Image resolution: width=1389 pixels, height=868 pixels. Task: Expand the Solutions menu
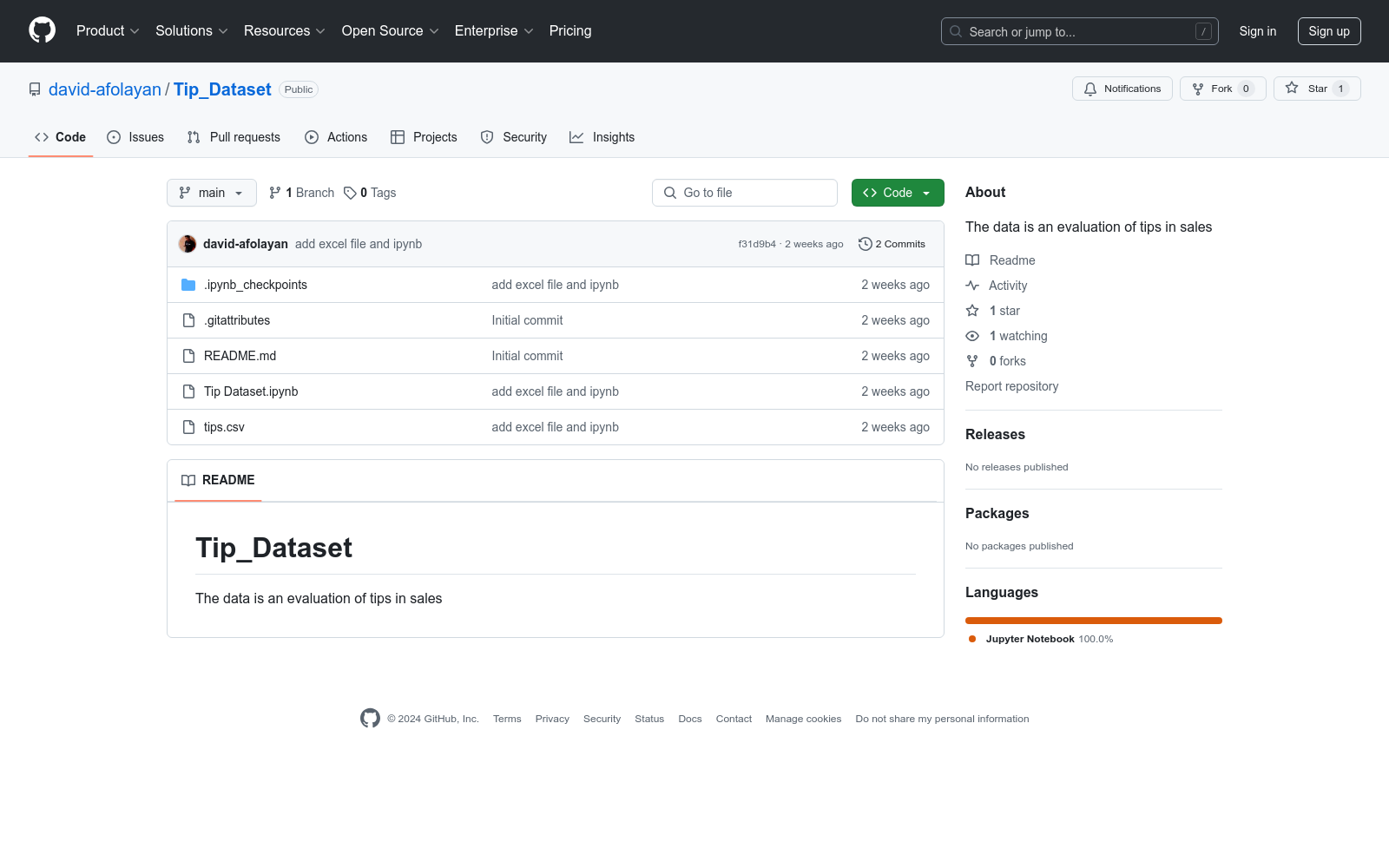pyautogui.click(x=192, y=30)
